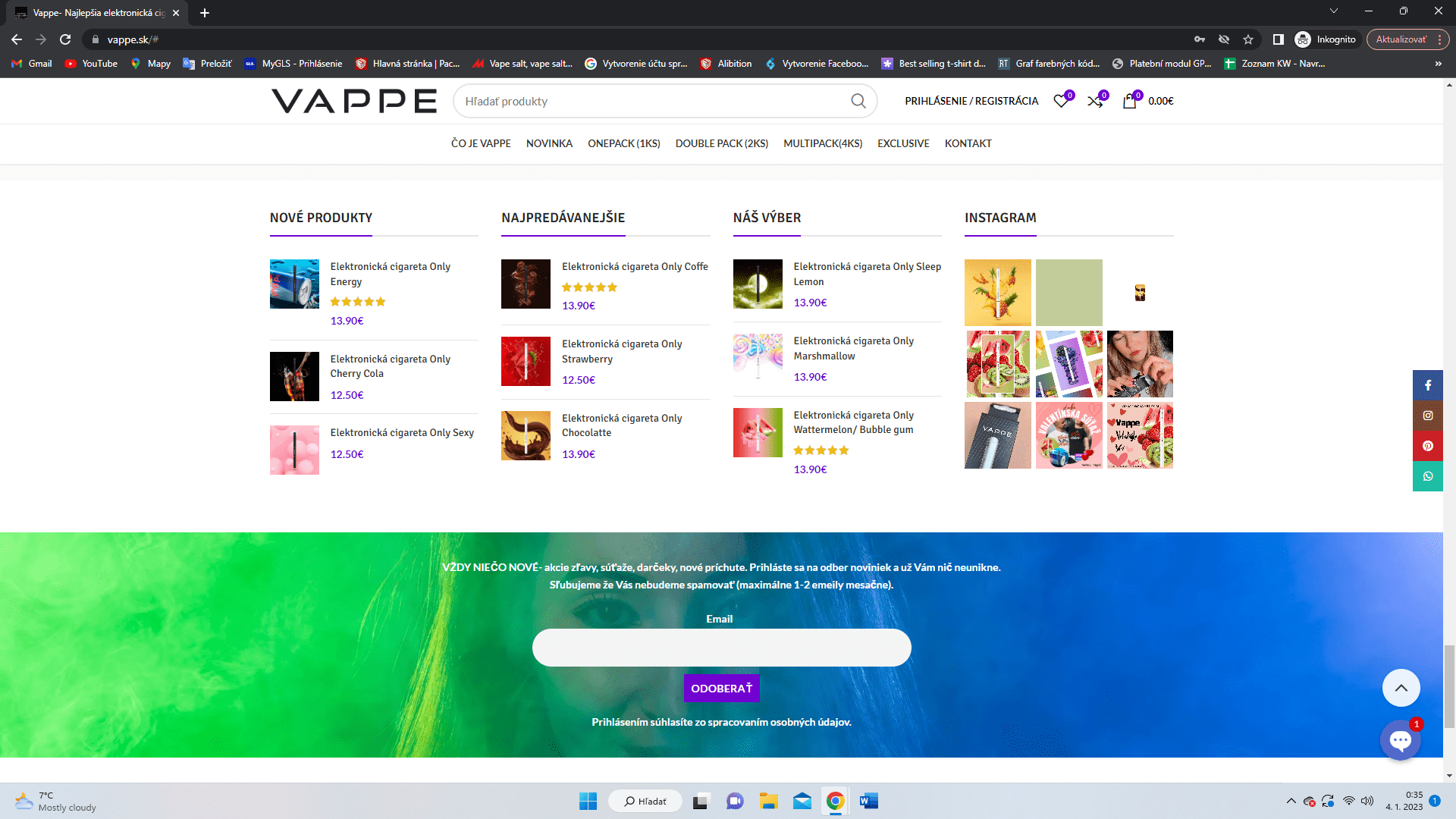The width and height of the screenshot is (1456, 819).
Task: Click the Facebook share sidebar icon
Action: click(x=1428, y=385)
